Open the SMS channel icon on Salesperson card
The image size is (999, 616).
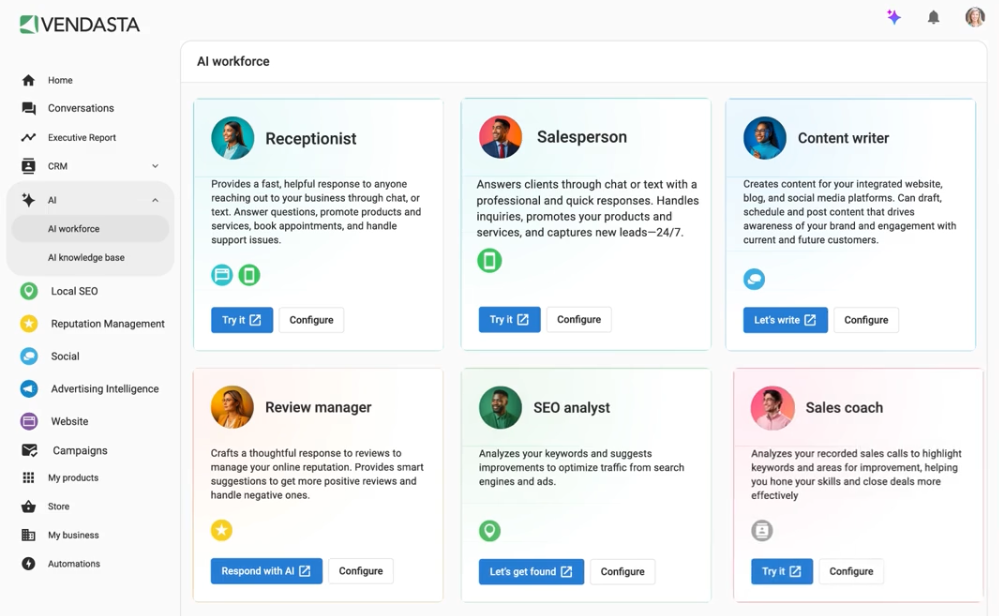(x=489, y=261)
